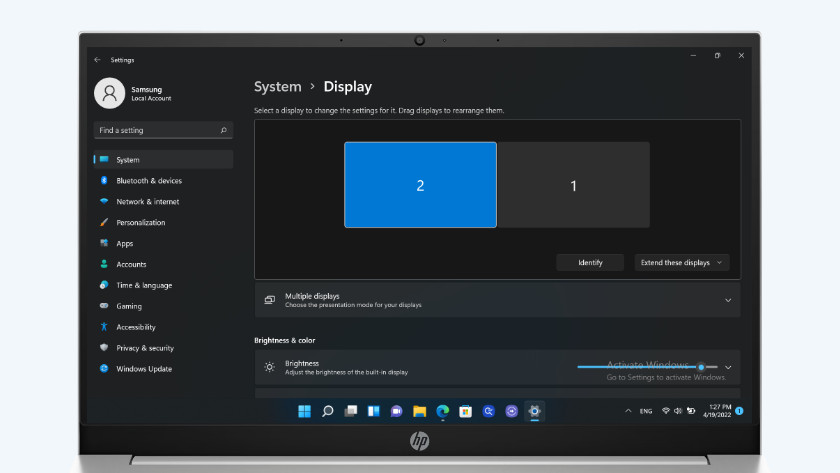This screenshot has height=473, width=840.
Task: Open Accessibility via its figure icon
Action: coord(104,327)
